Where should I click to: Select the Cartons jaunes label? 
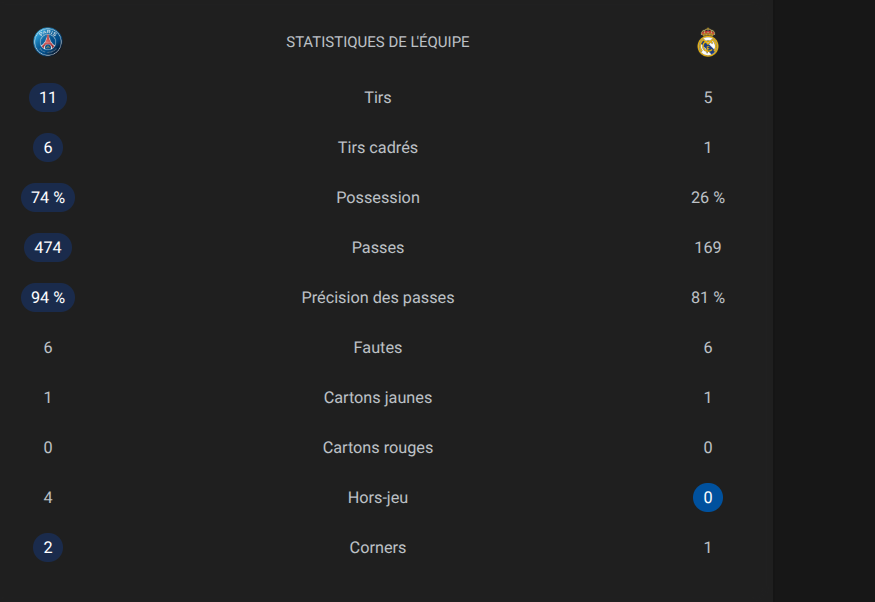click(378, 398)
